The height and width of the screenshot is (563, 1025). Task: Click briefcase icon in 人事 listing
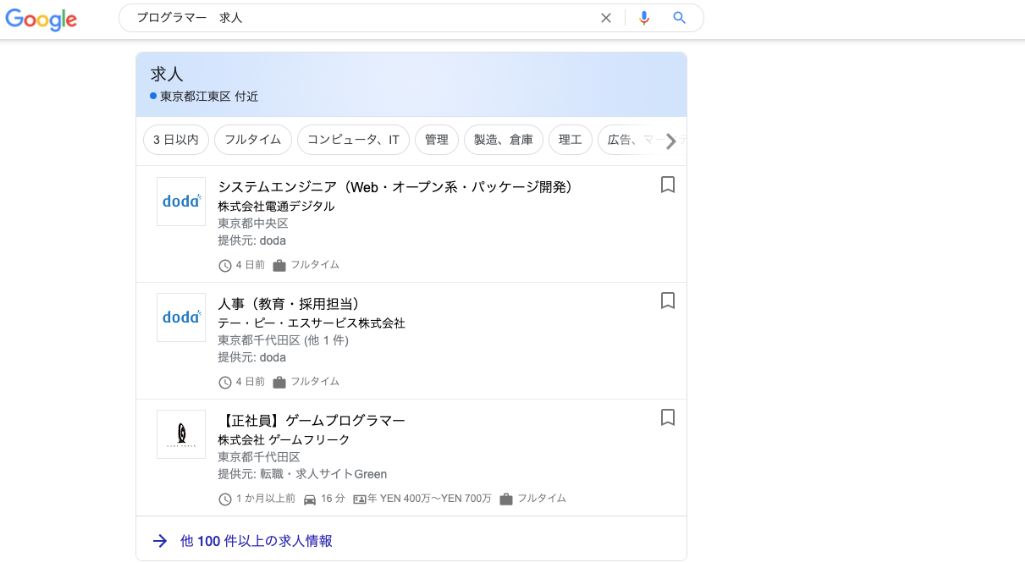click(x=279, y=382)
